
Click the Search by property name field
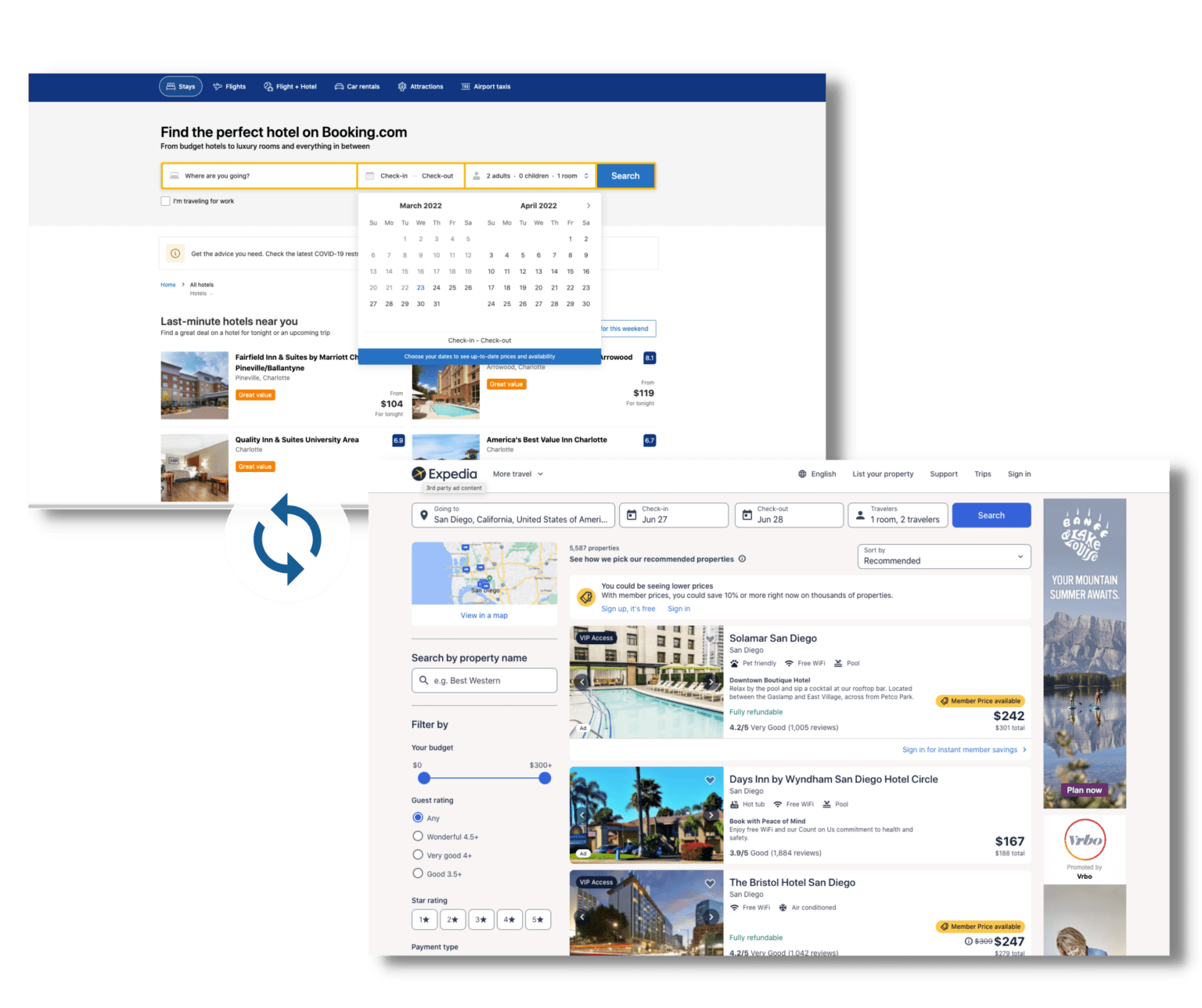pos(484,680)
